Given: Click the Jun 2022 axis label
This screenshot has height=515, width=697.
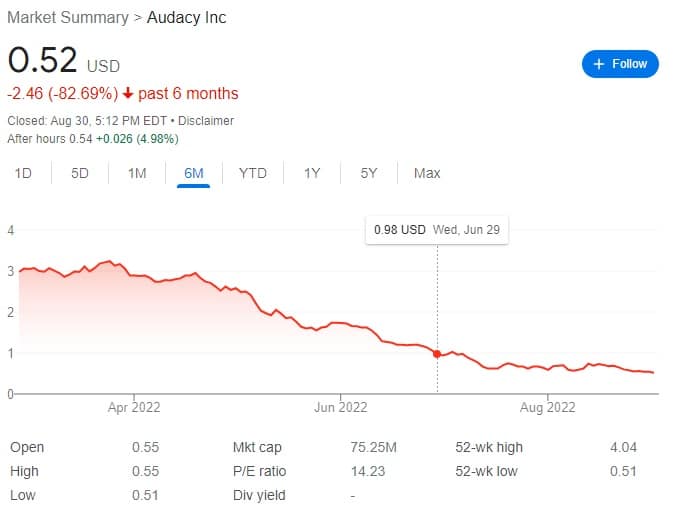Looking at the screenshot, I should pyautogui.click(x=340, y=407).
